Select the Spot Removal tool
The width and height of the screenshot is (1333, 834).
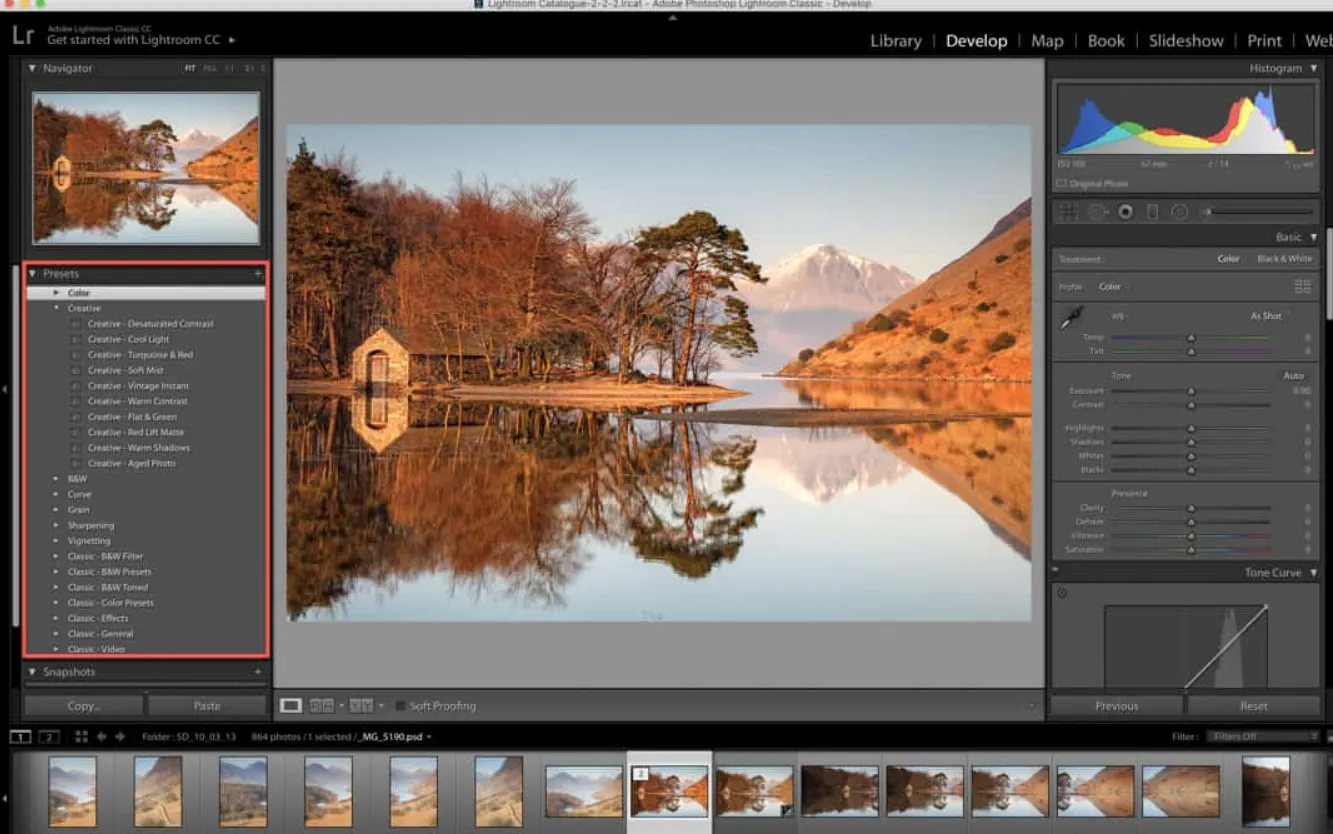pos(1097,212)
